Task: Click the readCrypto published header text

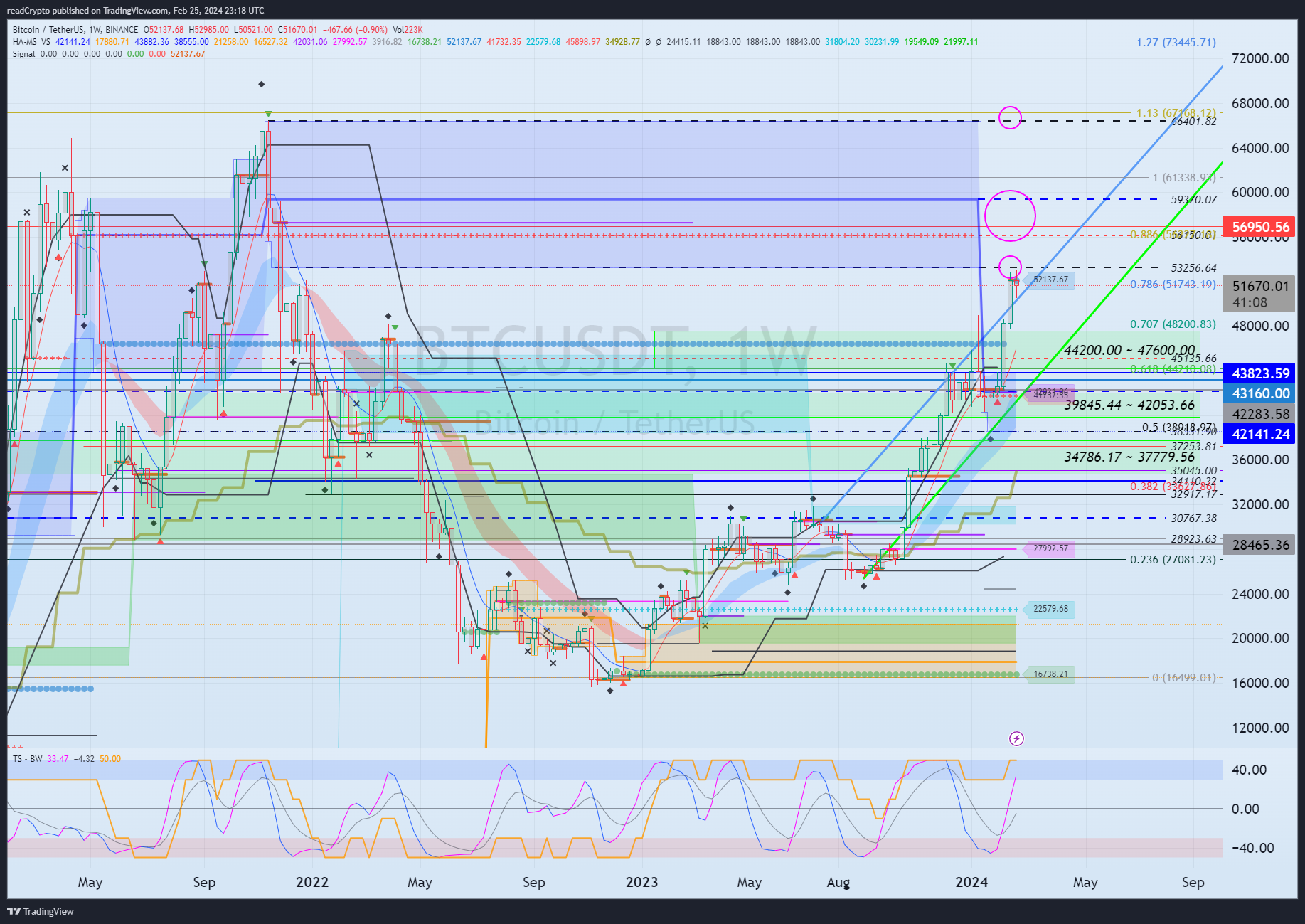Action: point(135,11)
